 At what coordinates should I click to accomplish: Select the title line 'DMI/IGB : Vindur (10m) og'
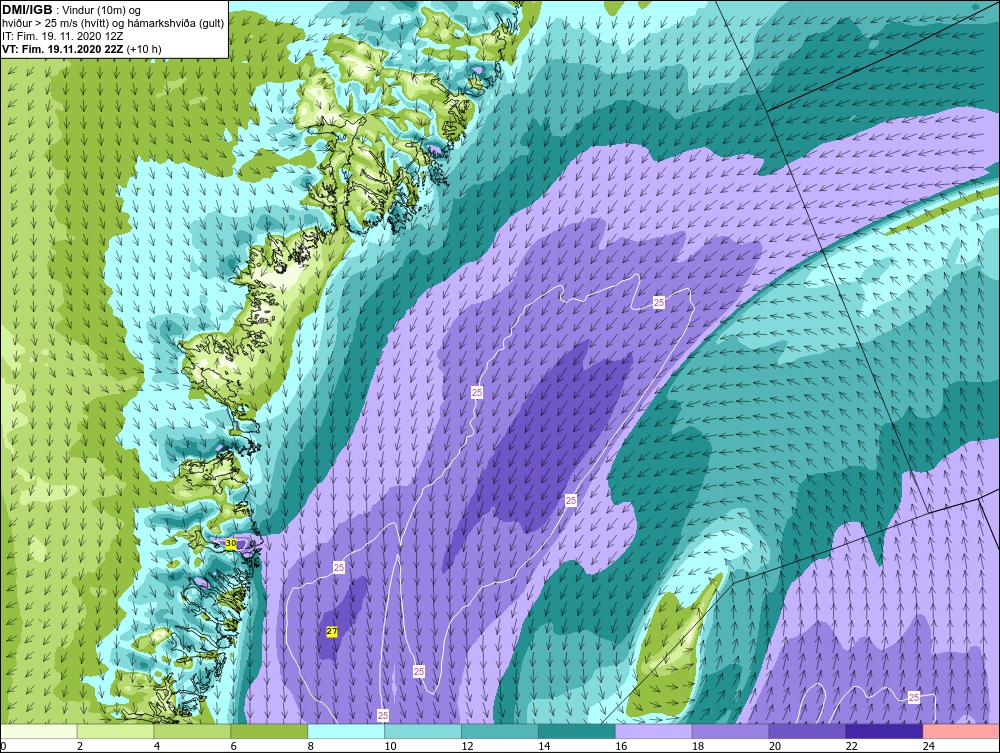[71, 10]
